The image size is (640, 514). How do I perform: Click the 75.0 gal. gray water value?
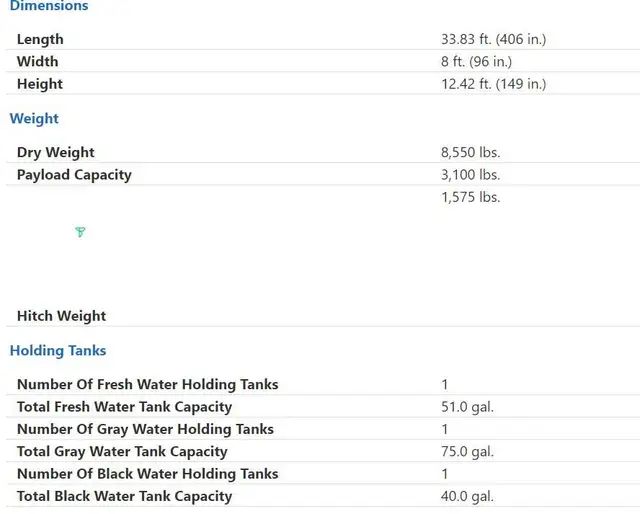point(467,452)
